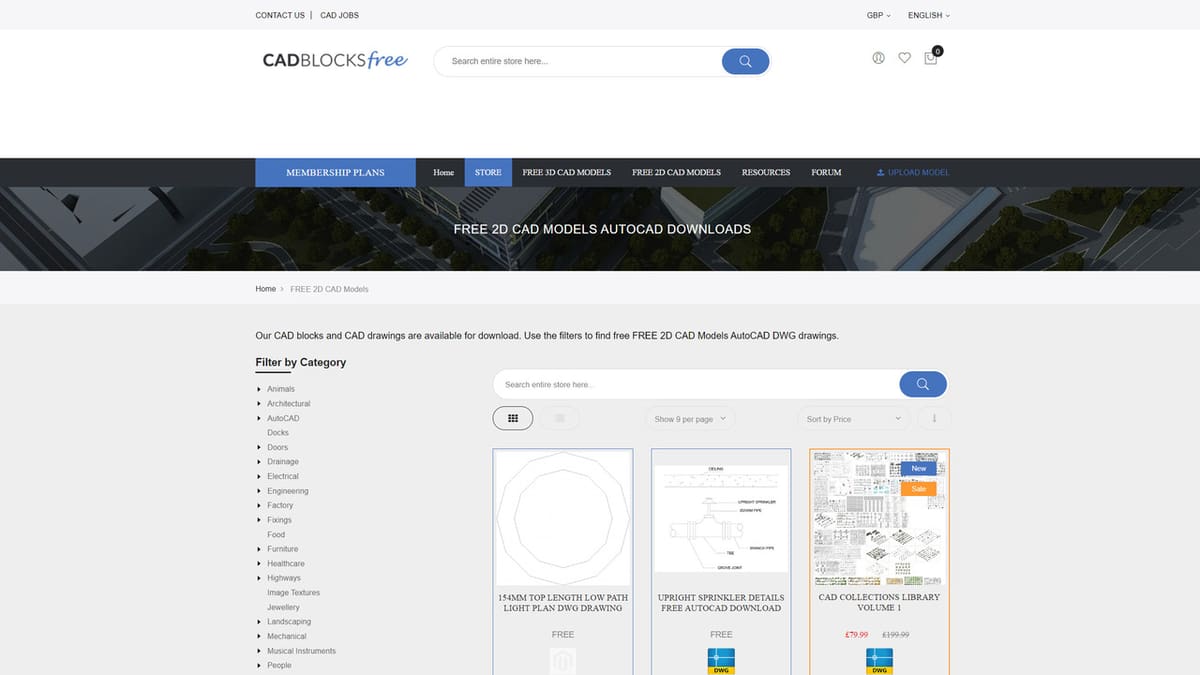Expand the Animals category arrow
The image size is (1200, 675).
pyautogui.click(x=259, y=389)
